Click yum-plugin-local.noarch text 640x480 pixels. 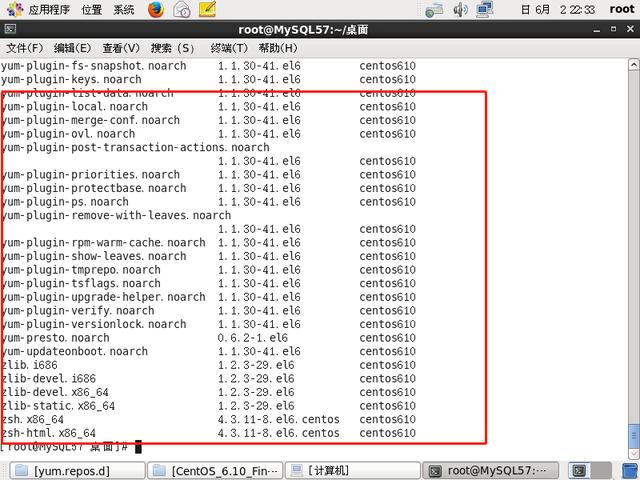pos(74,107)
